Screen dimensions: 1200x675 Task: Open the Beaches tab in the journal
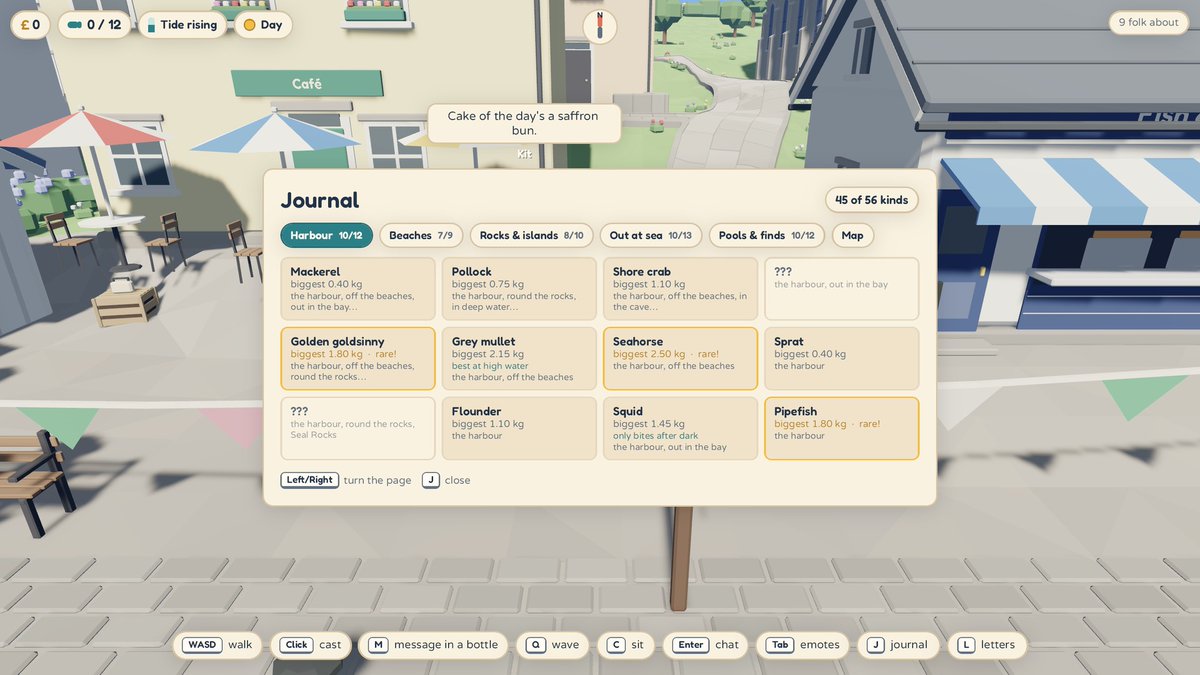pyautogui.click(x=421, y=236)
